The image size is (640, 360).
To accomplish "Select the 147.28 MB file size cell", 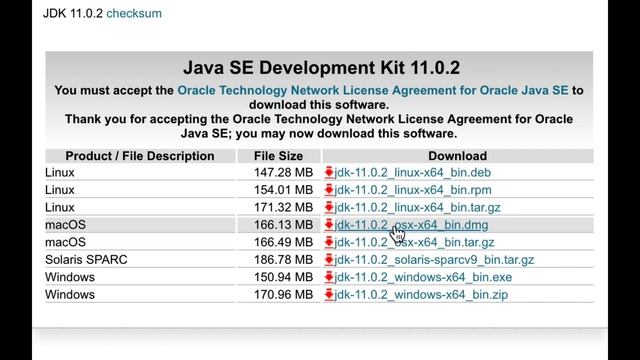I will coord(279,173).
